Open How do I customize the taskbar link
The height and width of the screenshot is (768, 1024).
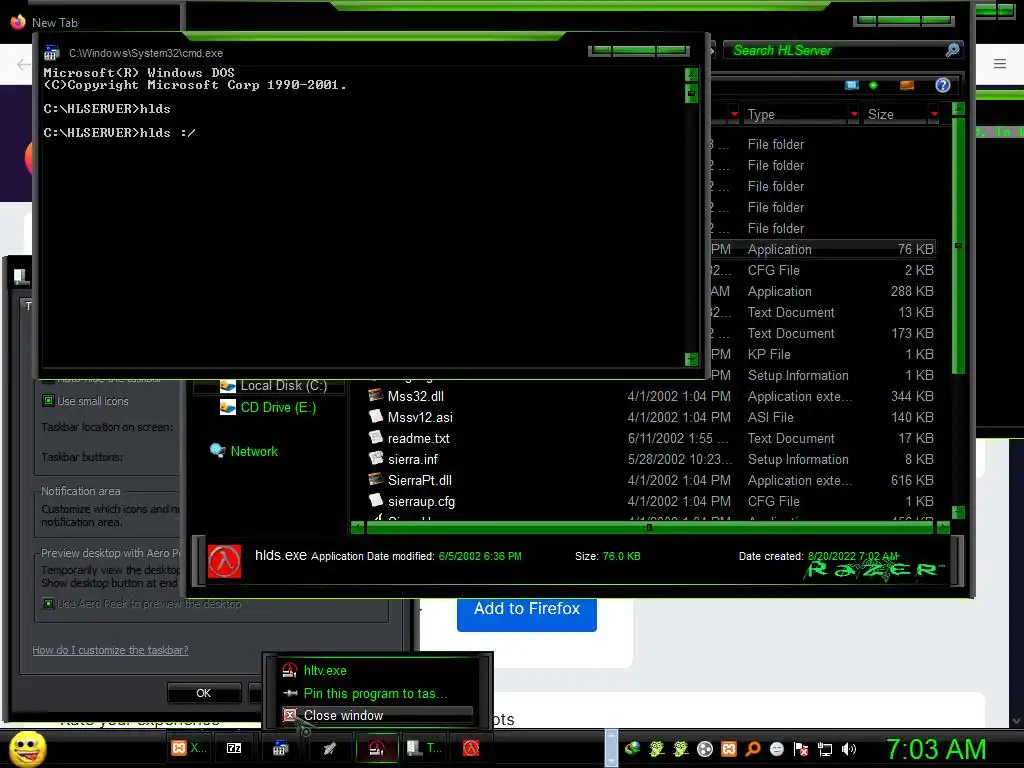point(110,650)
